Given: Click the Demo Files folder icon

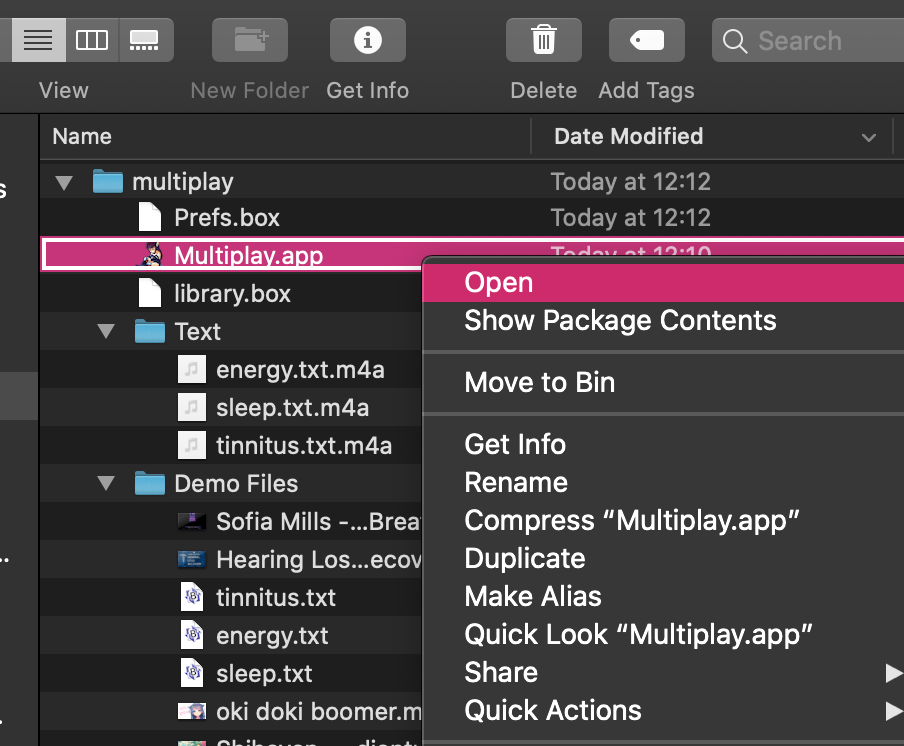Looking at the screenshot, I should pos(150,483).
